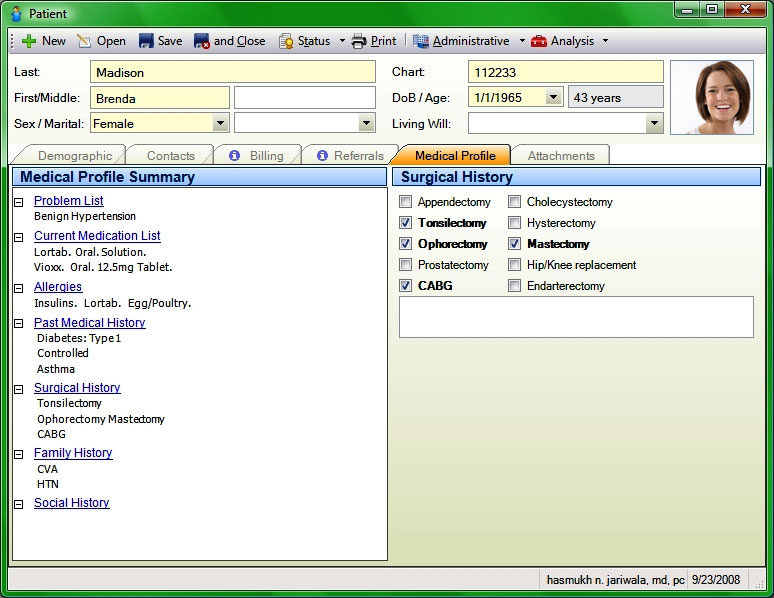Image resolution: width=774 pixels, height=598 pixels.
Task: Click the patient photo thumbnail
Action: coord(711,97)
